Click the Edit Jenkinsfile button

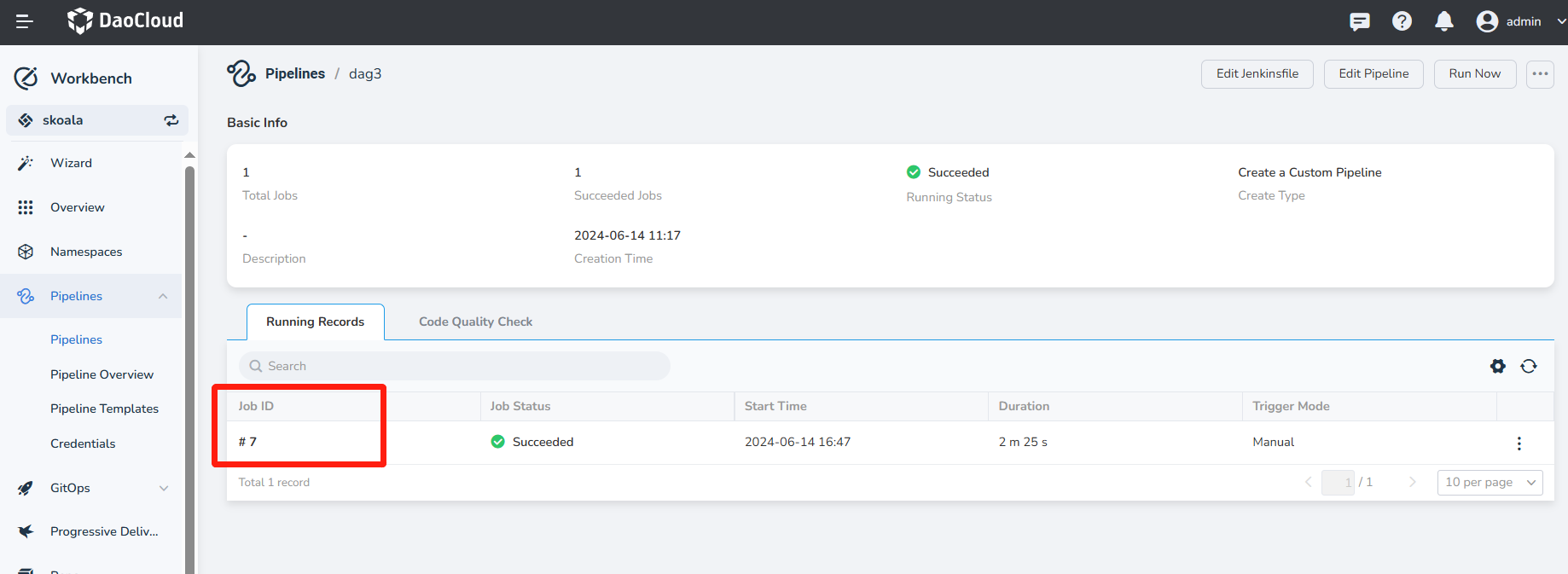pyautogui.click(x=1257, y=73)
